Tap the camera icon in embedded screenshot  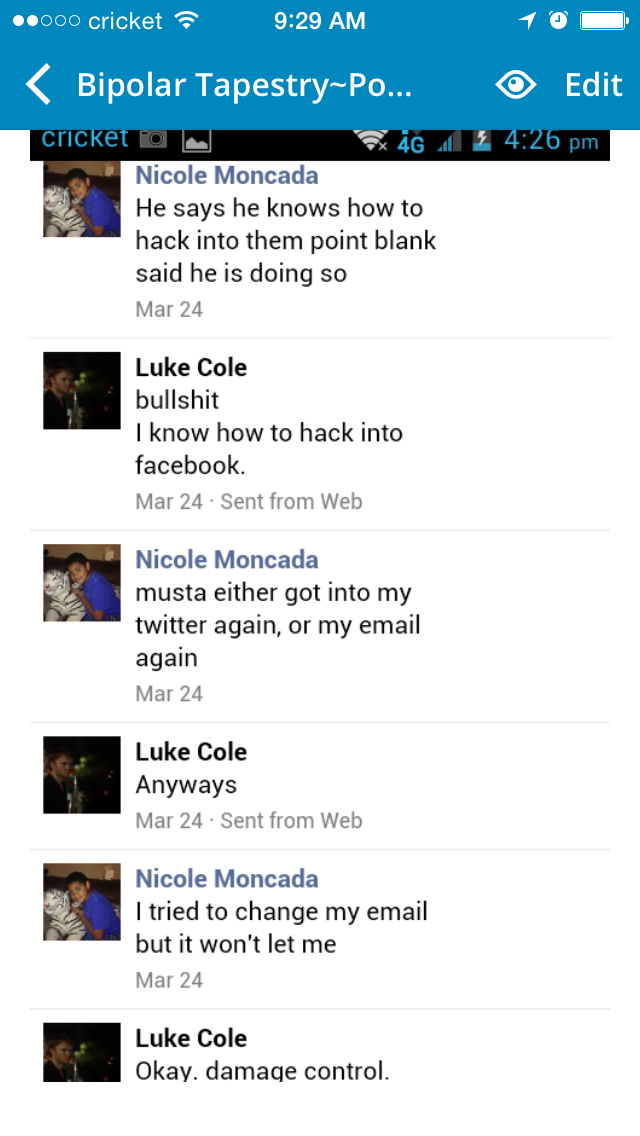153,138
